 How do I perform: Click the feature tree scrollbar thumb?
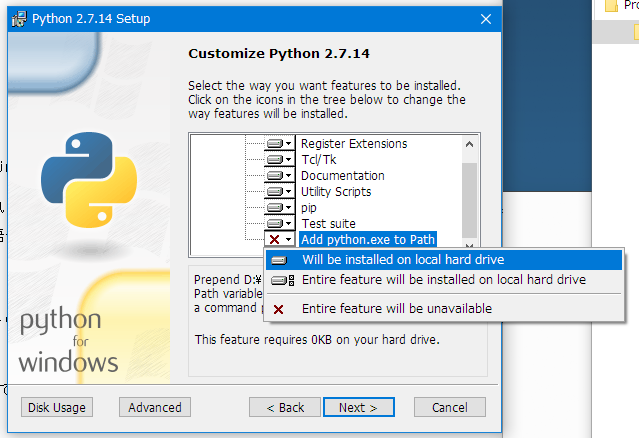point(469,200)
